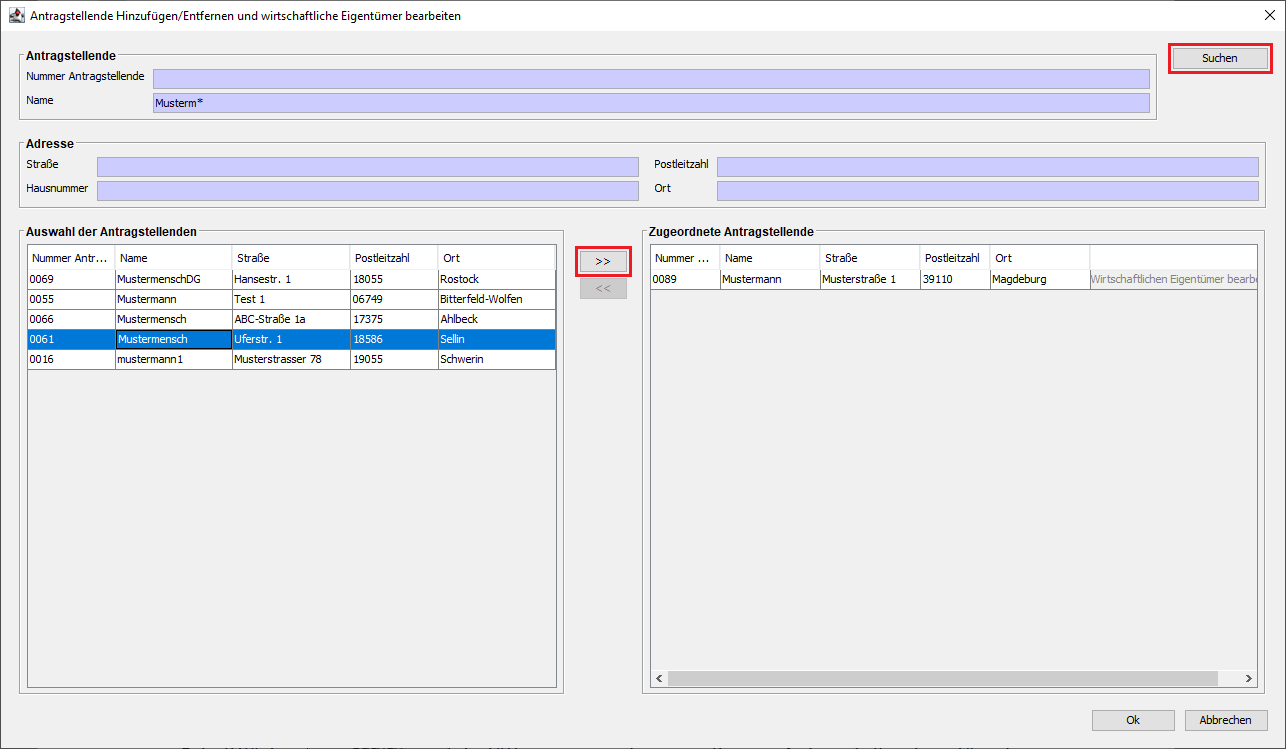Image resolution: width=1286 pixels, height=749 pixels.
Task: Select the Musterstraße 1 cell
Action: coord(870,280)
